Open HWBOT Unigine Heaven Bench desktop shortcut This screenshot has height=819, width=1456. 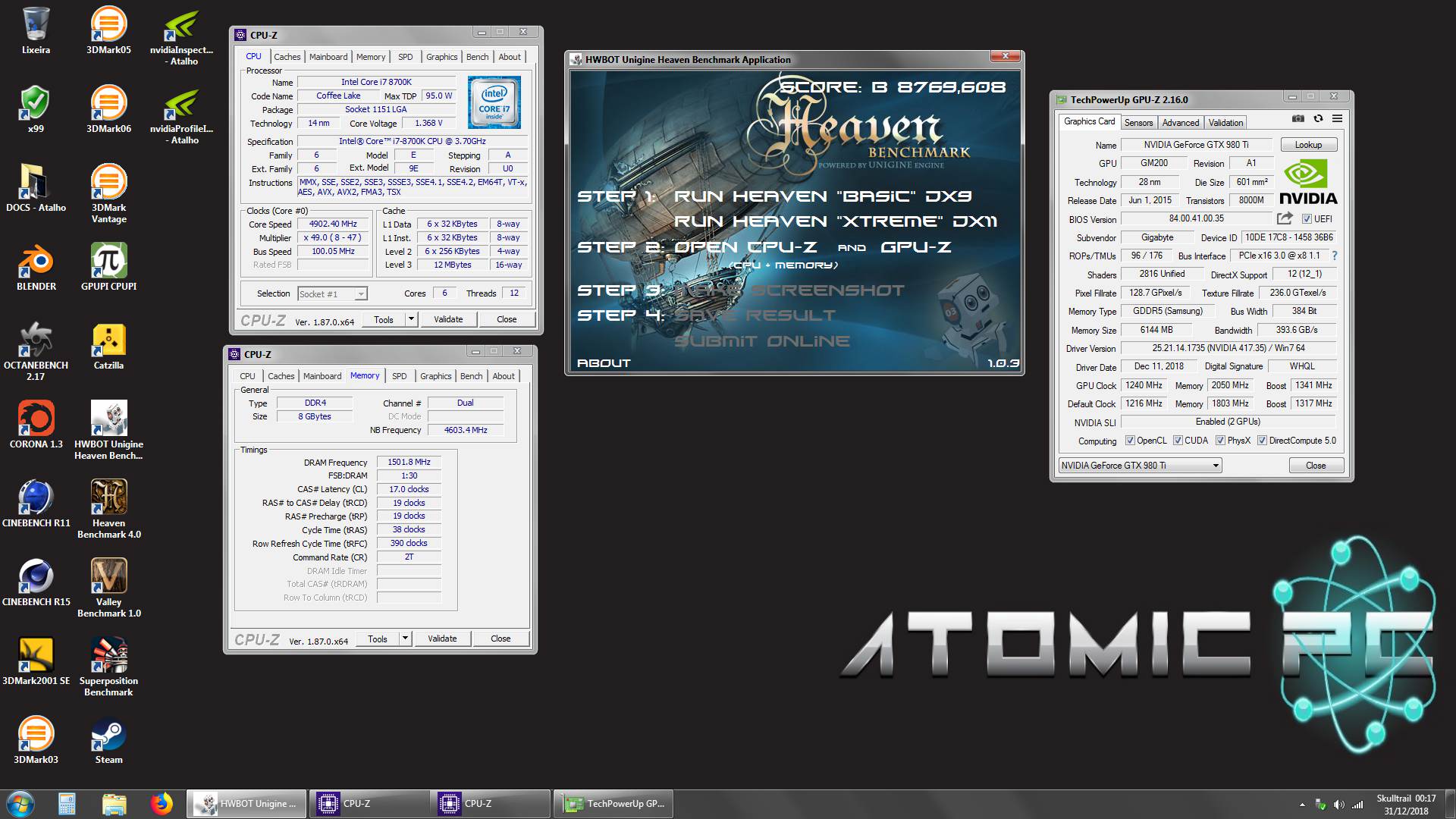tap(108, 430)
